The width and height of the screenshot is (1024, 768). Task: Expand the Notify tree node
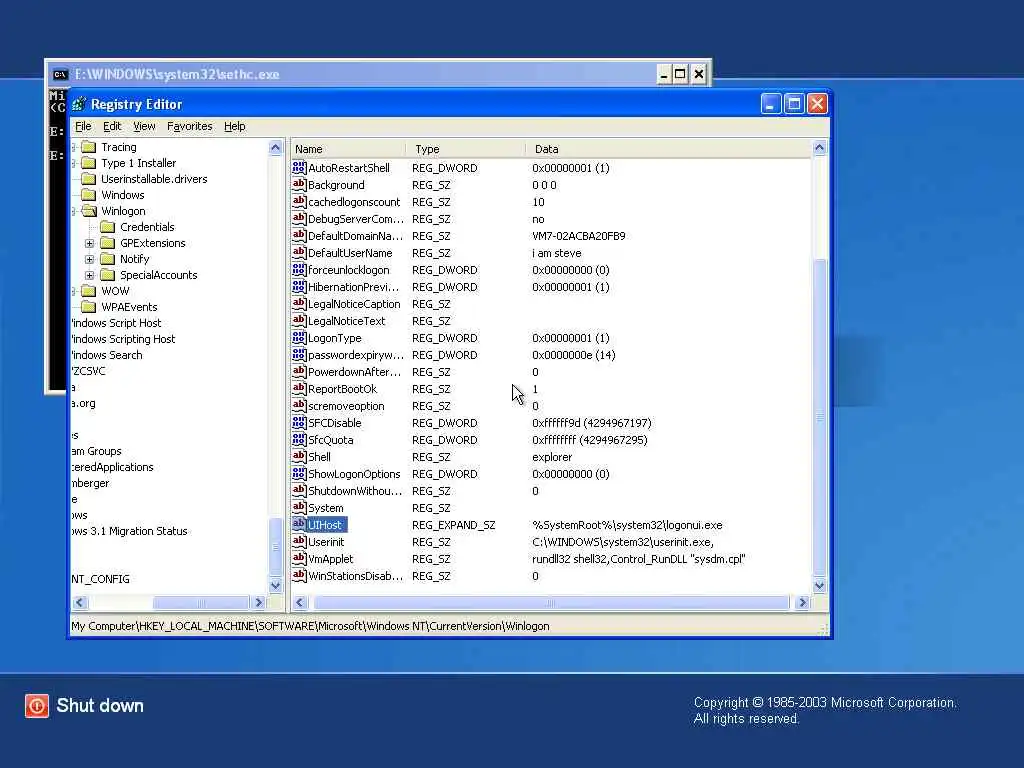click(x=89, y=259)
